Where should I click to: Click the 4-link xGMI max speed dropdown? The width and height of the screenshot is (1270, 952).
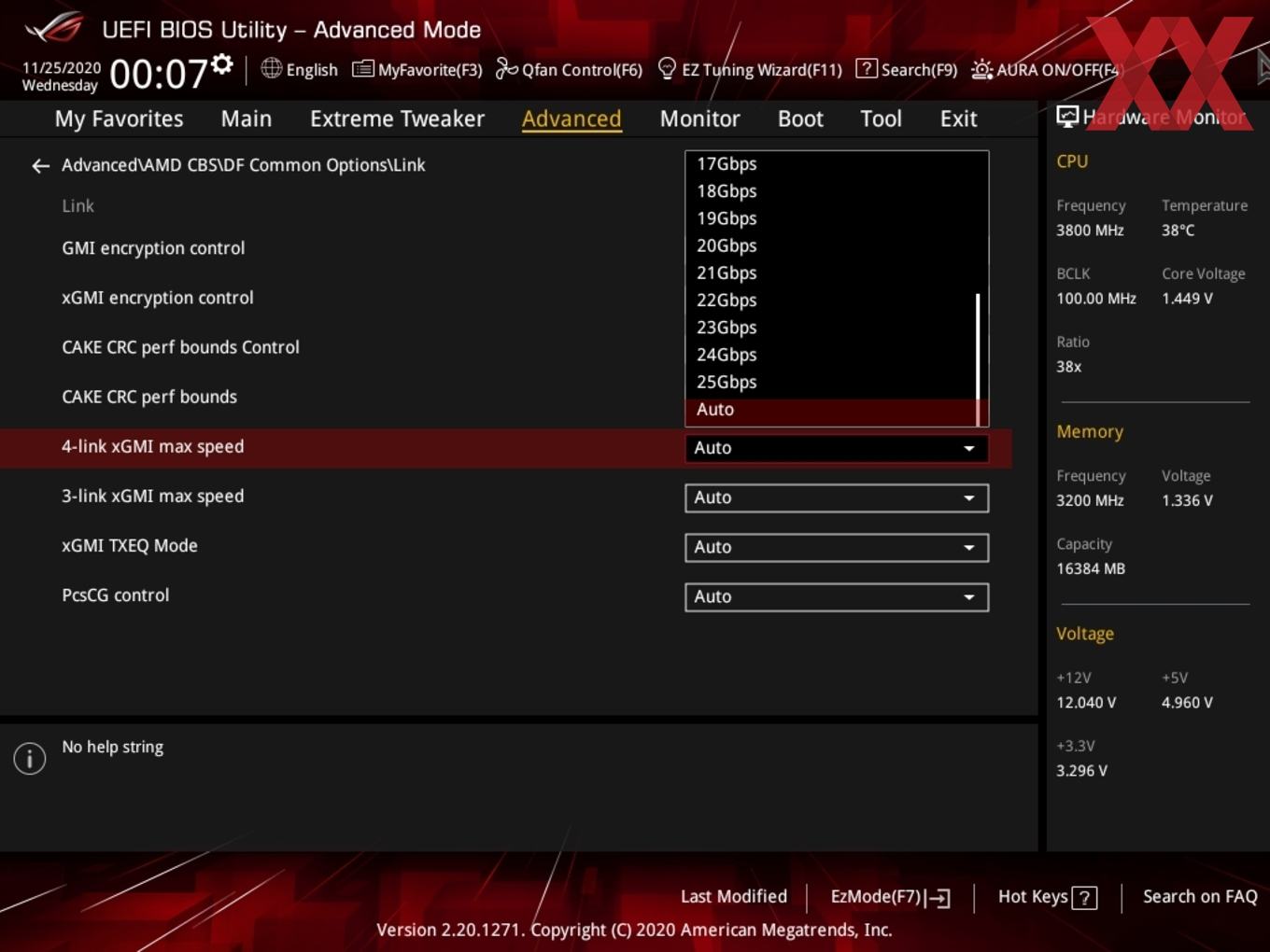click(x=837, y=448)
